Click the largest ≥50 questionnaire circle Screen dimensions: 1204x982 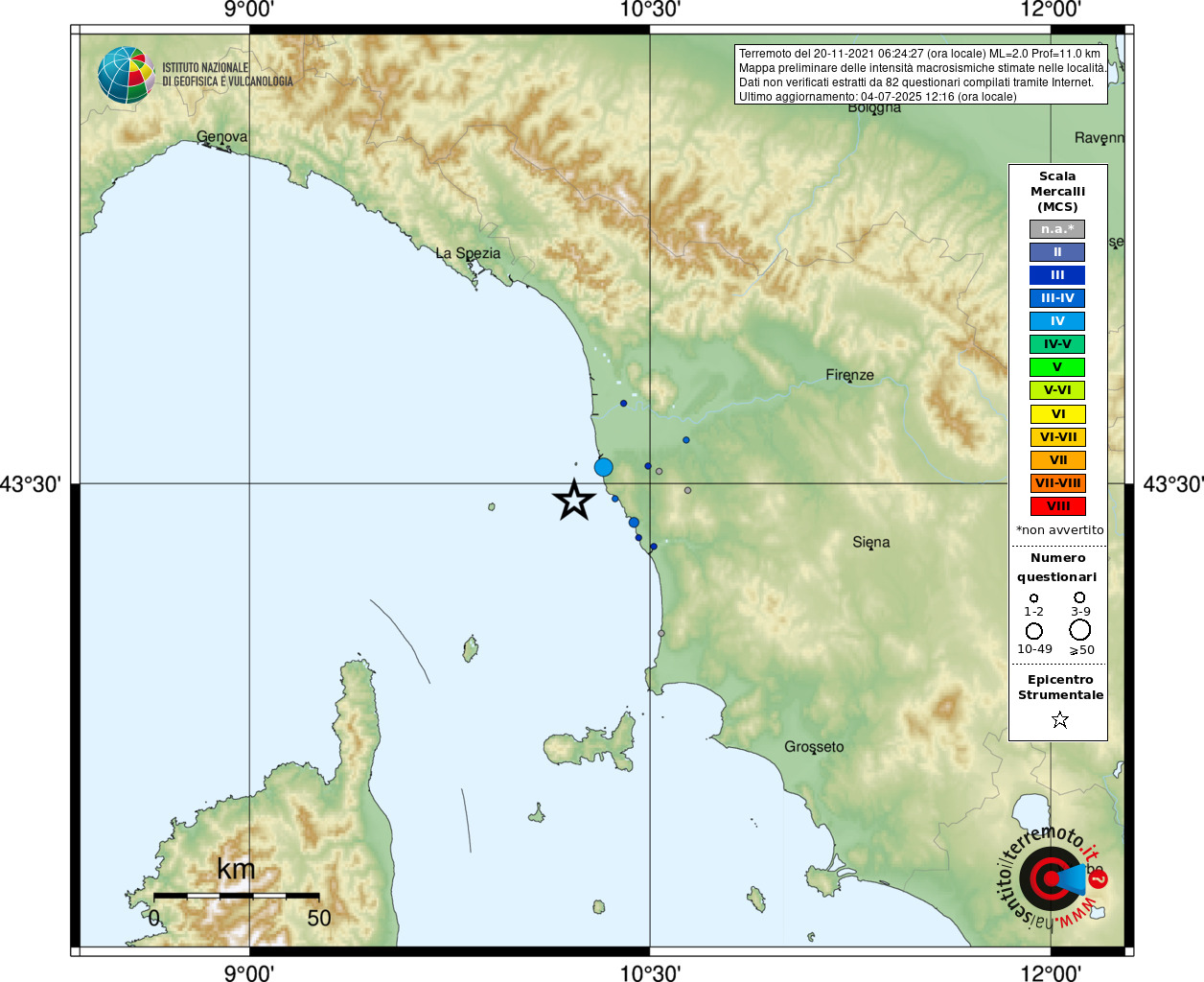[x=1080, y=630]
